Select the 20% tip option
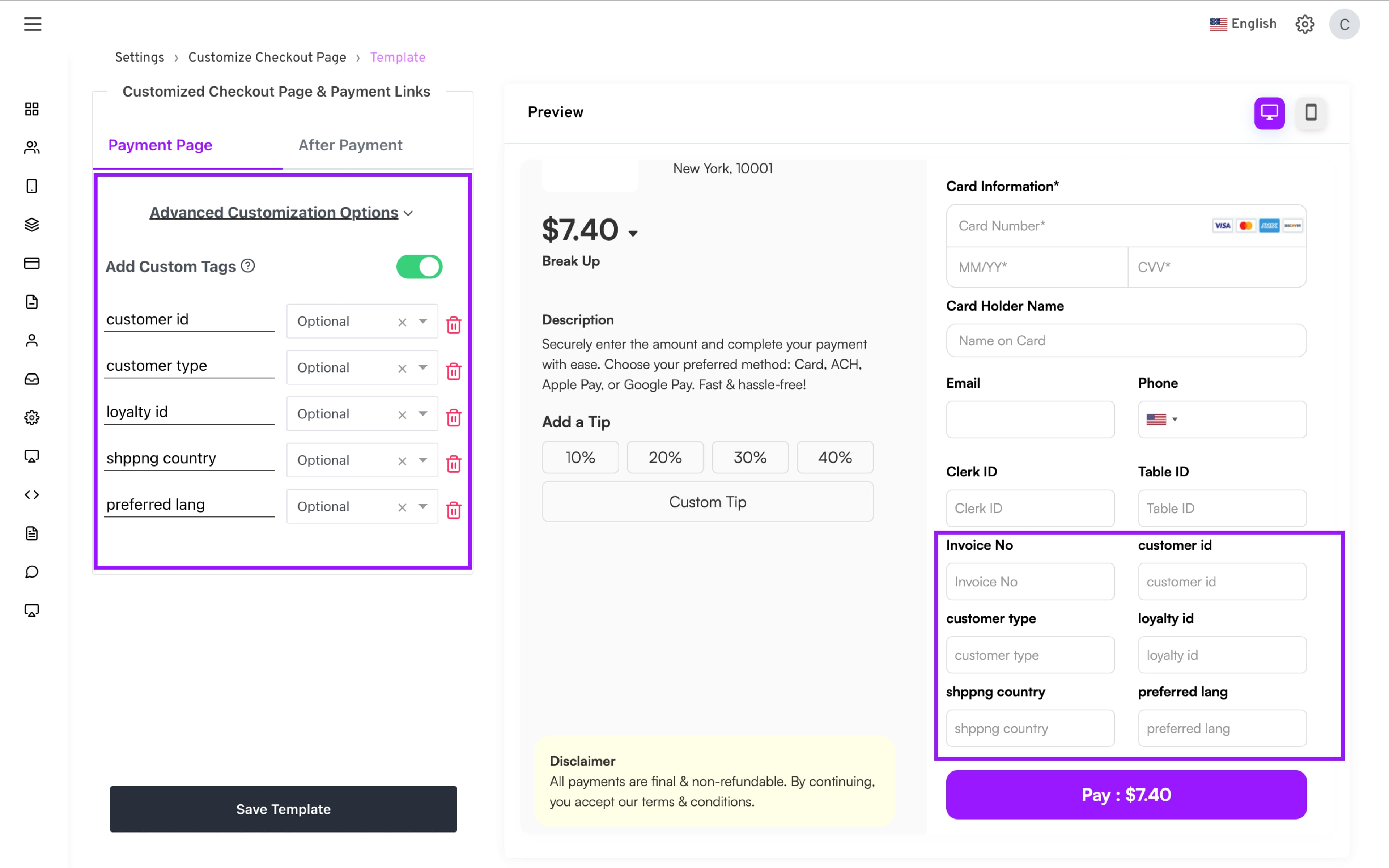This screenshot has height=868, width=1389. point(664,458)
